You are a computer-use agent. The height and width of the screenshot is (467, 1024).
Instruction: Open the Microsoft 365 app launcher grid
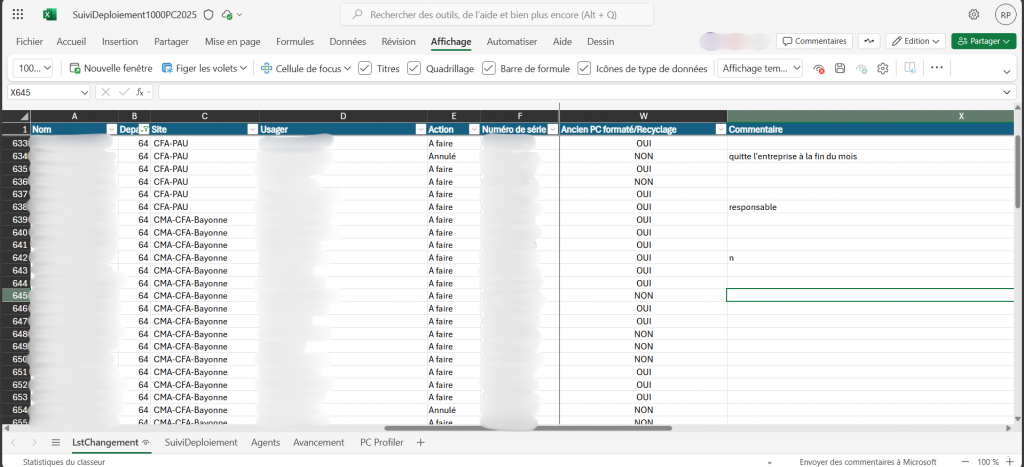(x=18, y=14)
